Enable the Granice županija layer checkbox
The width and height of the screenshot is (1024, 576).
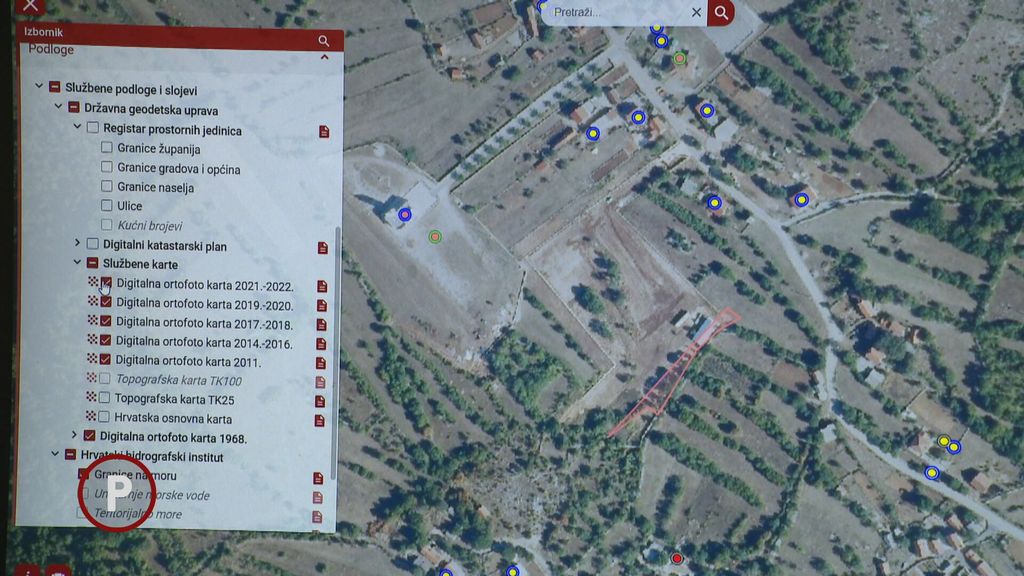[x=107, y=149]
